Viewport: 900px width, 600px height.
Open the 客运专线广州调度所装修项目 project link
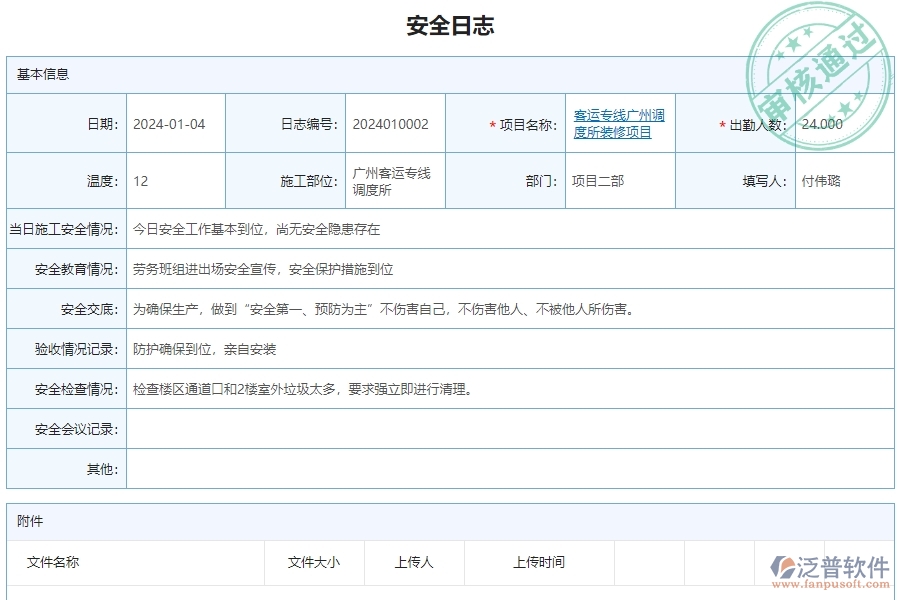(x=620, y=123)
